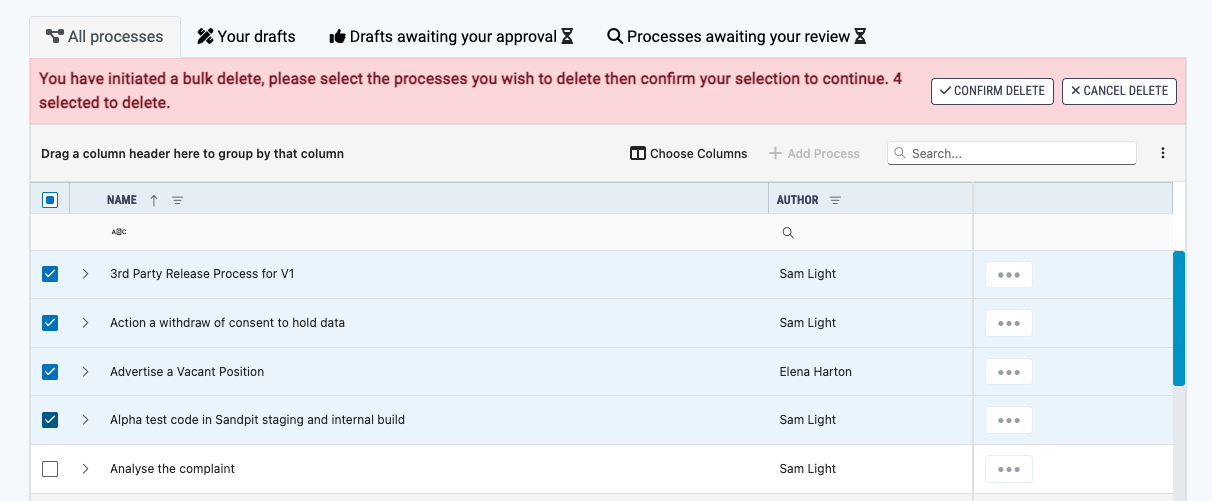
Task: Open row actions for Alpha test code
Action: 1009,420
